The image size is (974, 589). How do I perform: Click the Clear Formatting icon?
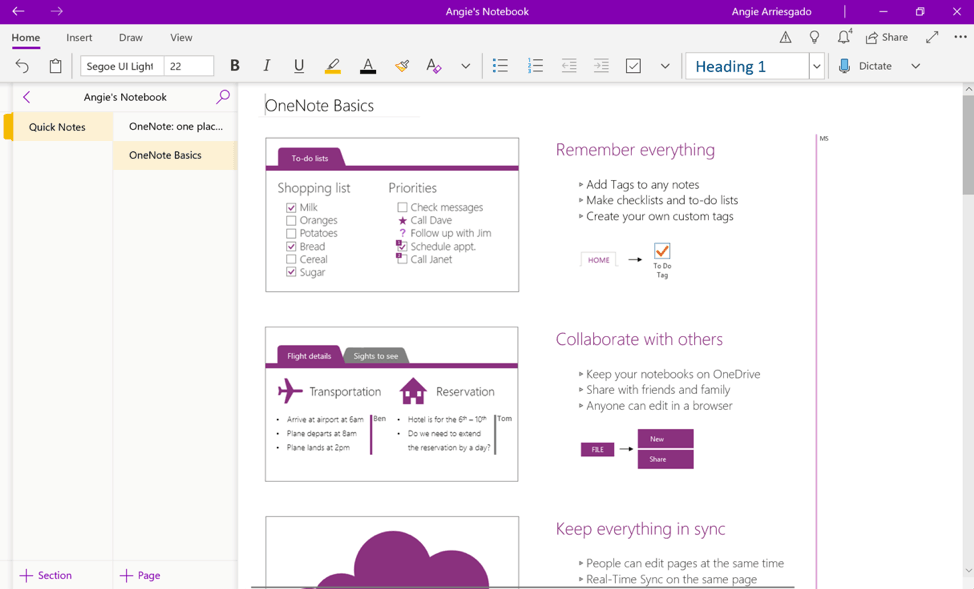tap(434, 66)
